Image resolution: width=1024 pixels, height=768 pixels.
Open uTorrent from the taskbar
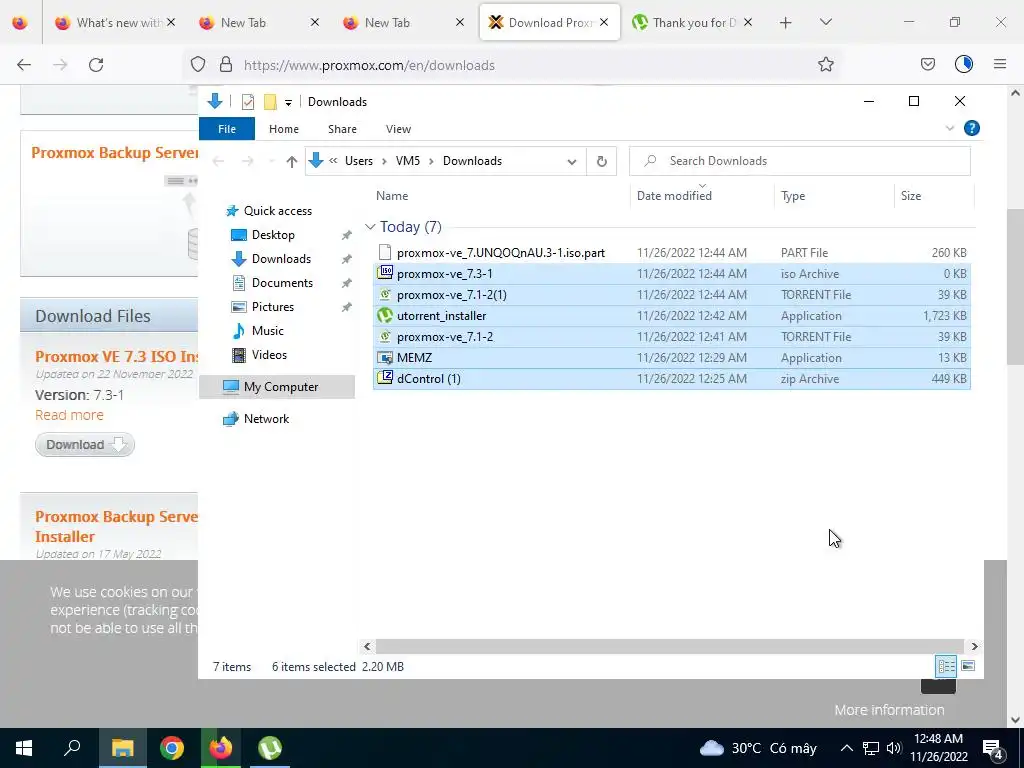(270, 748)
